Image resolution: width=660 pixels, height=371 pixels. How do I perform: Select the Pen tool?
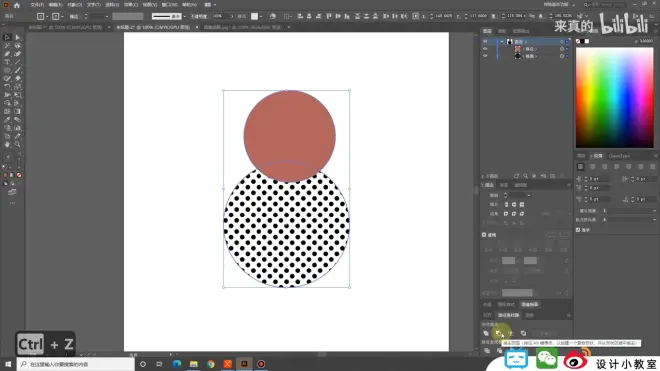tap(7, 54)
